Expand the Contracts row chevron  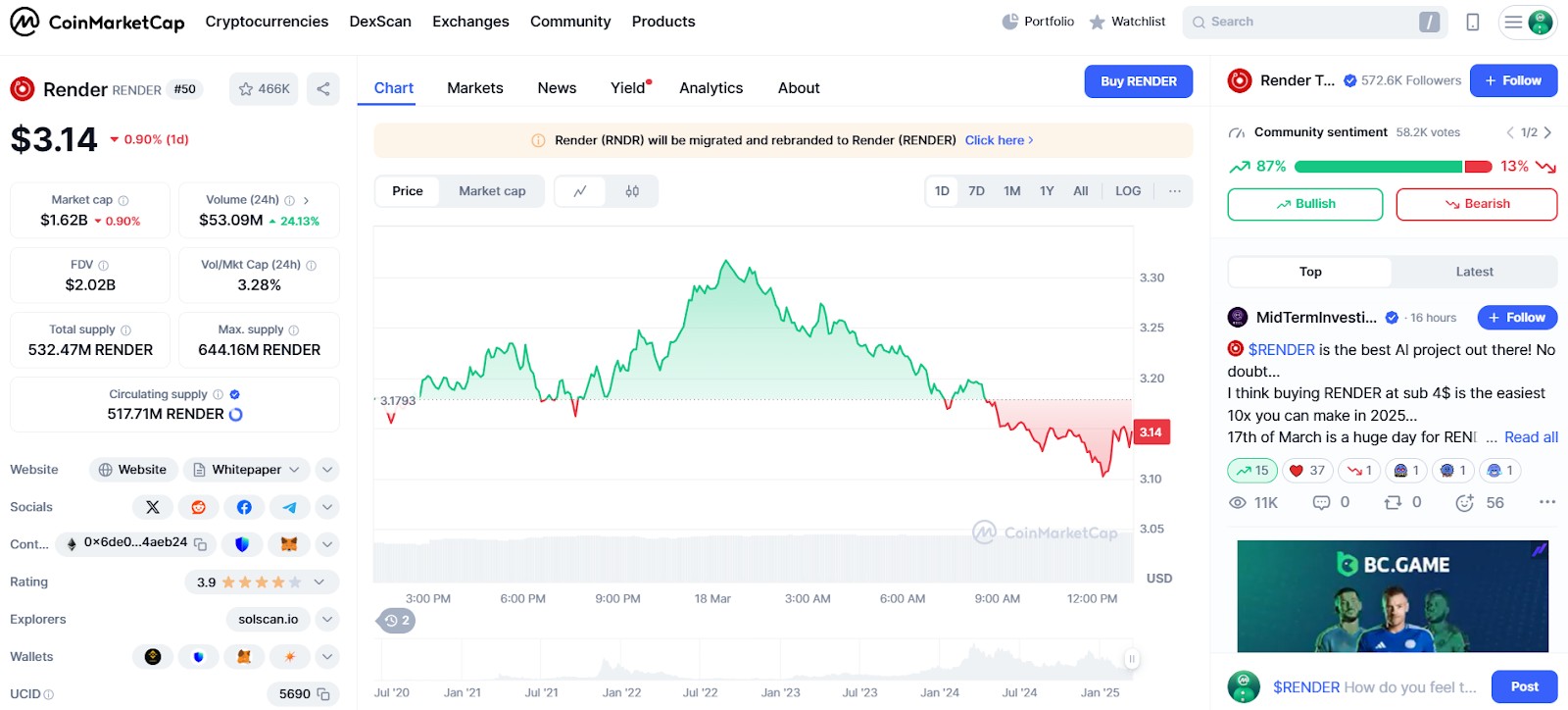327,544
